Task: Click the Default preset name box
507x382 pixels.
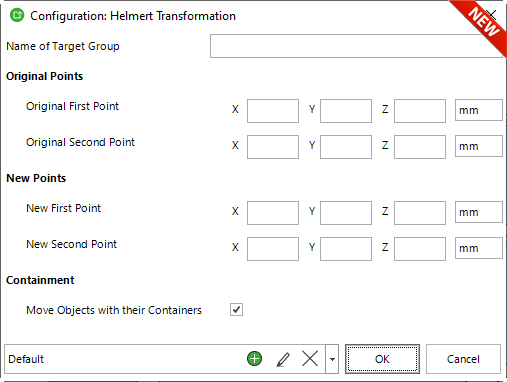Action: tap(123, 359)
